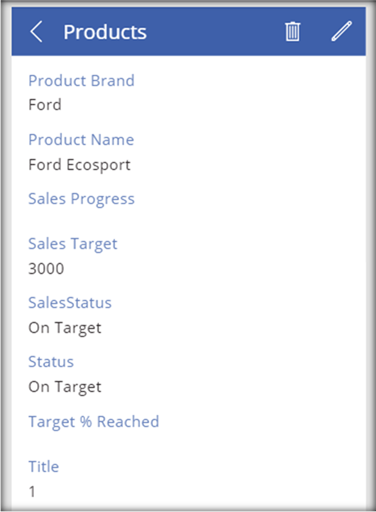Click On Target under SalesStatus
This screenshot has width=376, height=512.
pos(65,328)
